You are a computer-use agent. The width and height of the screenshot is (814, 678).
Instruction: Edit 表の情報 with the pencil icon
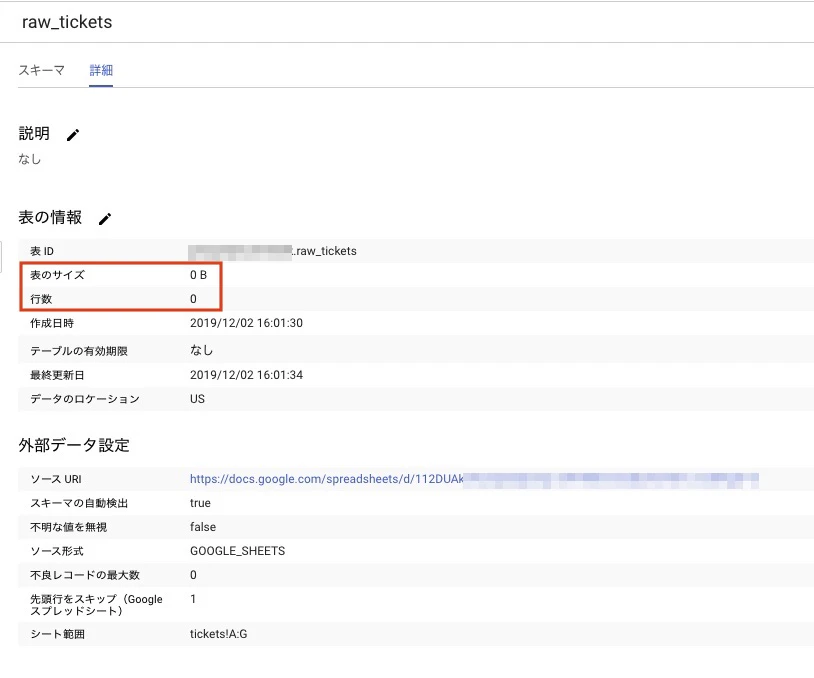pyautogui.click(x=105, y=219)
